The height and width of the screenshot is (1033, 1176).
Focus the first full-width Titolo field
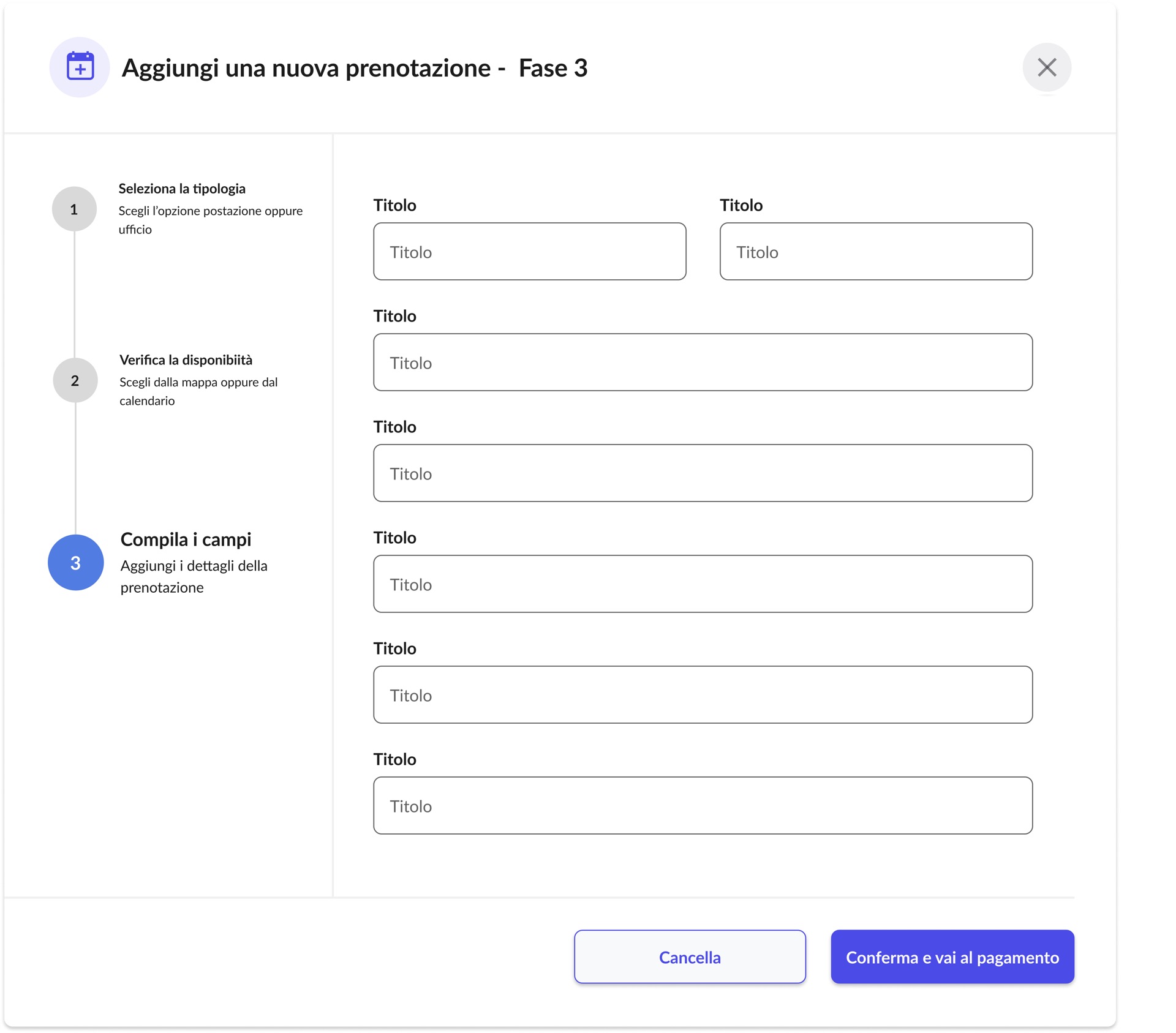click(x=702, y=362)
